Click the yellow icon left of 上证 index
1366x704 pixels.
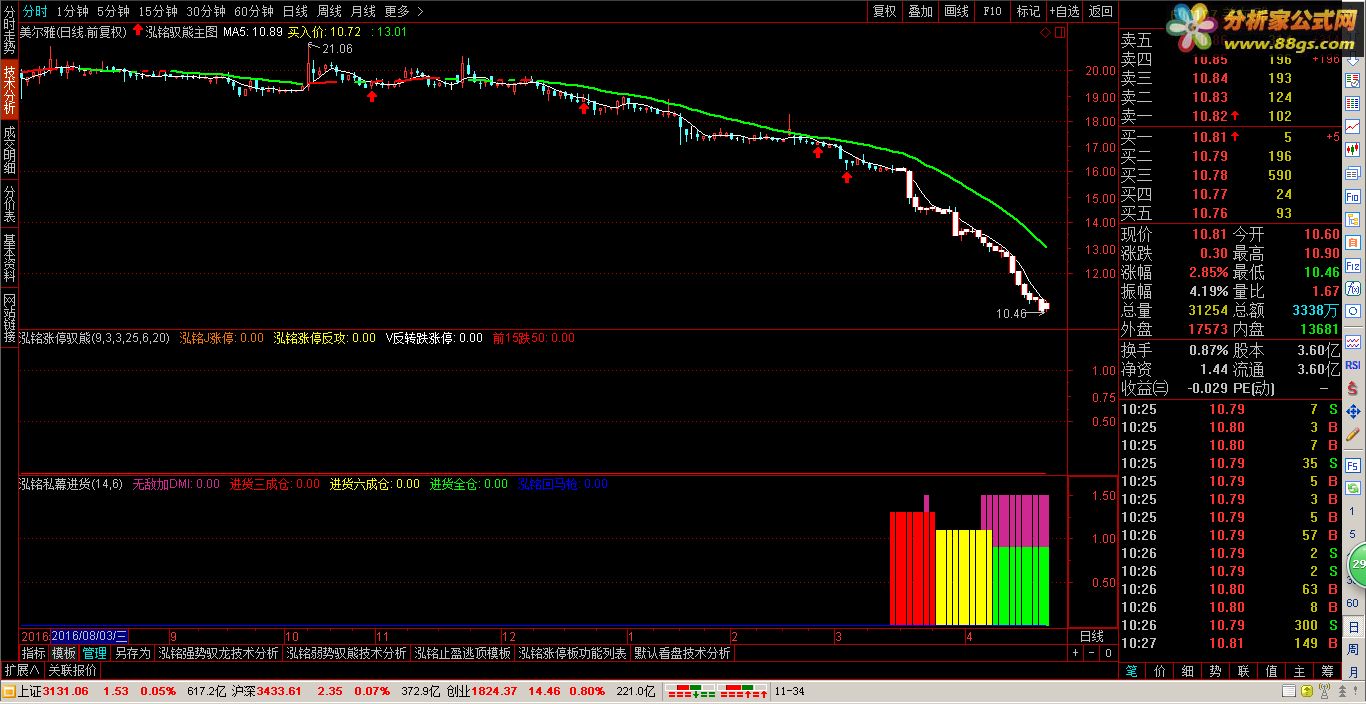click(x=10, y=691)
